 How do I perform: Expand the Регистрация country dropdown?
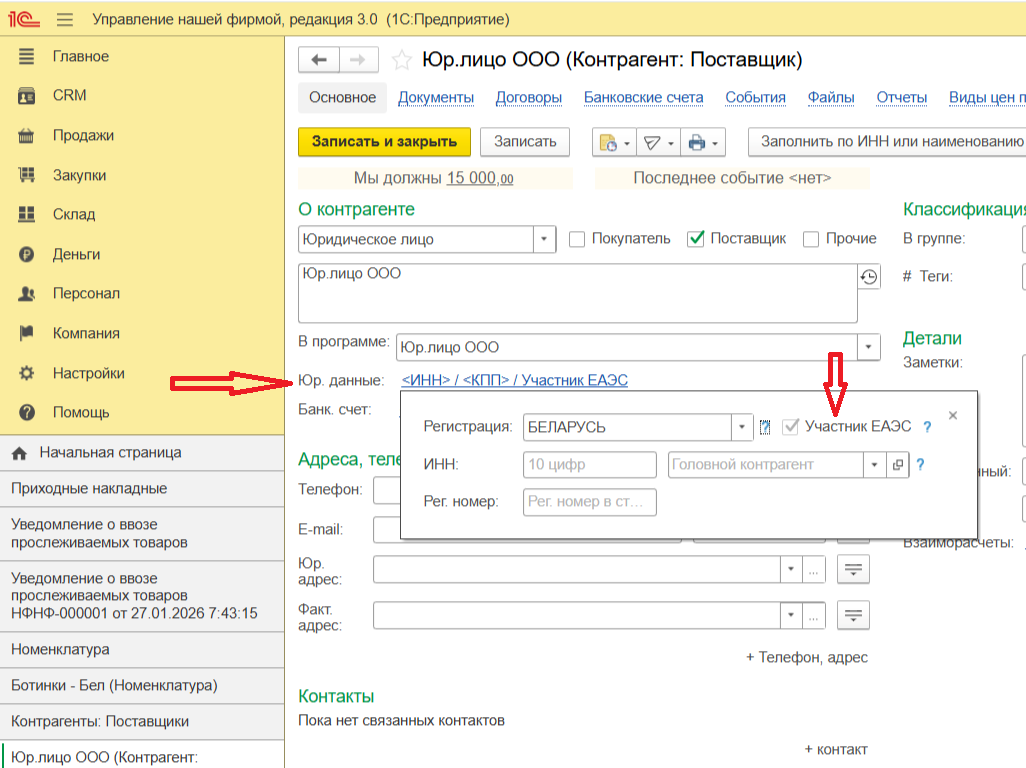[741, 427]
